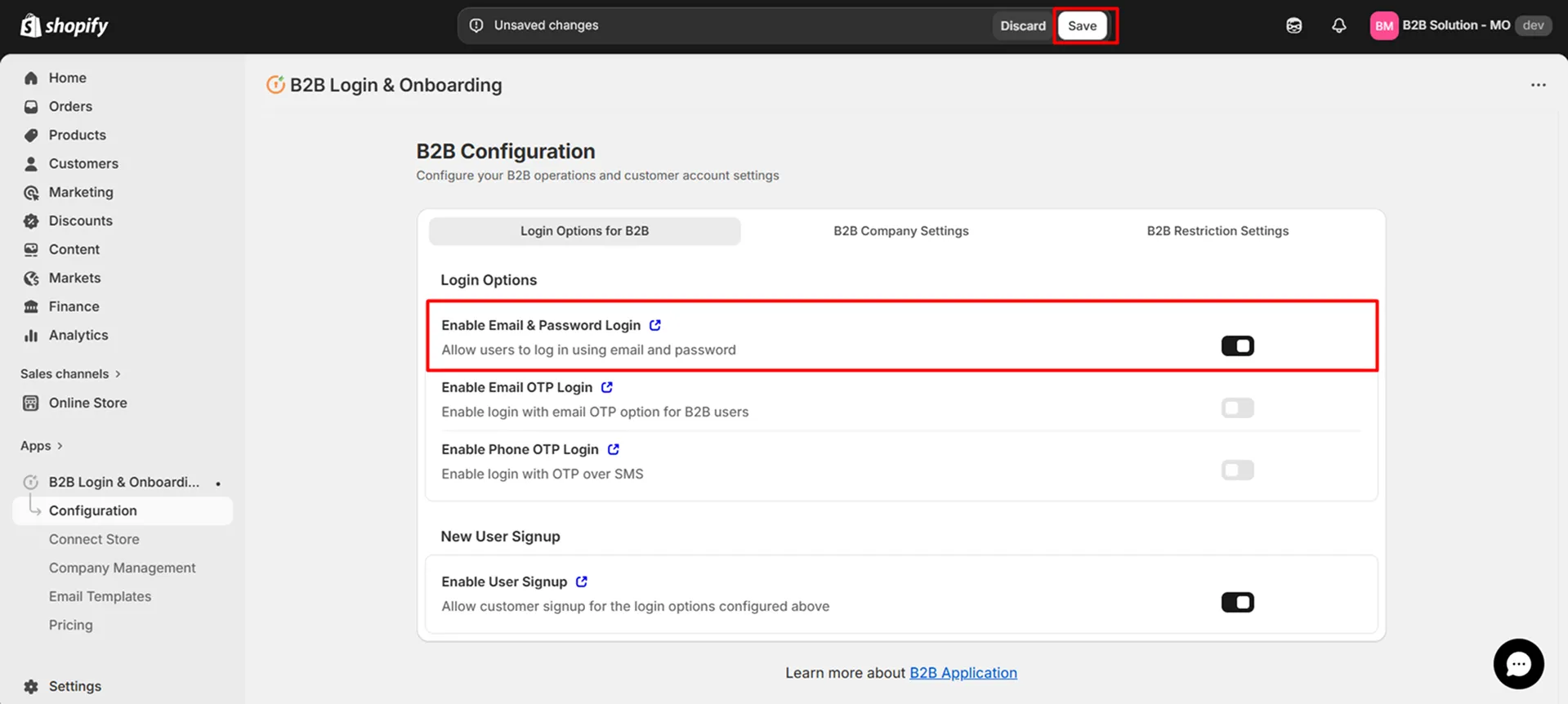Click the Settings gear icon
The height and width of the screenshot is (704, 1568).
[31, 686]
